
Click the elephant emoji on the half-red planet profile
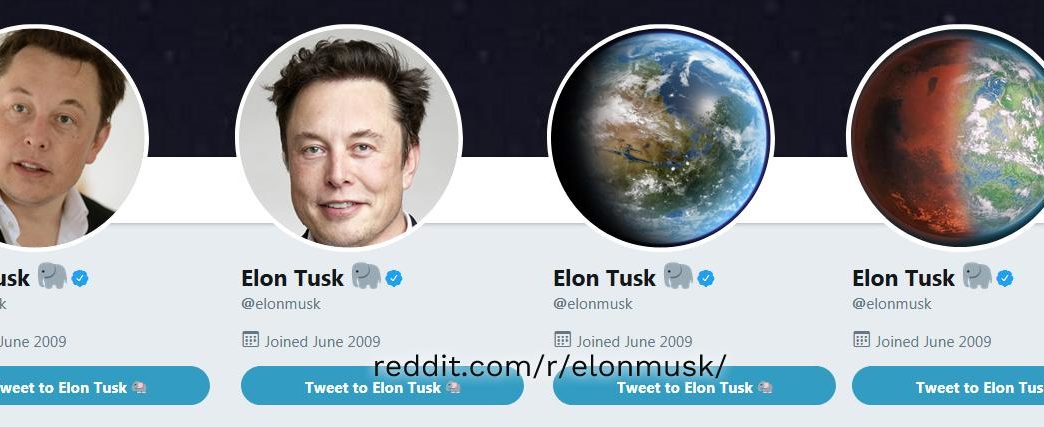click(977, 276)
